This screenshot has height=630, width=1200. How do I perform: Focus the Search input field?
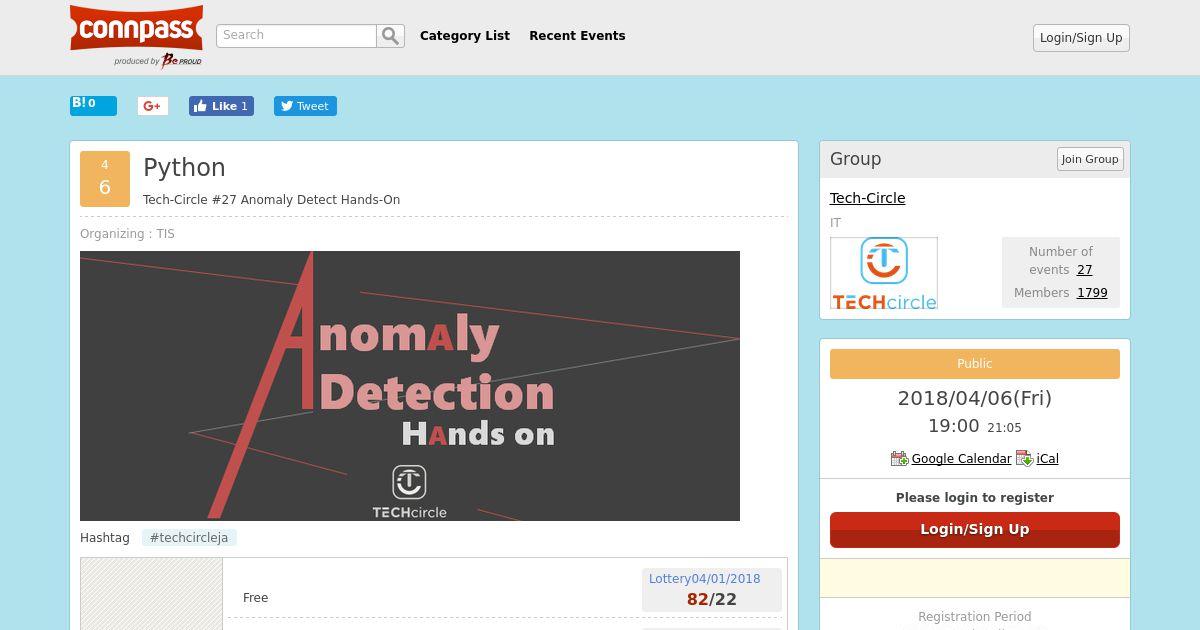point(297,36)
